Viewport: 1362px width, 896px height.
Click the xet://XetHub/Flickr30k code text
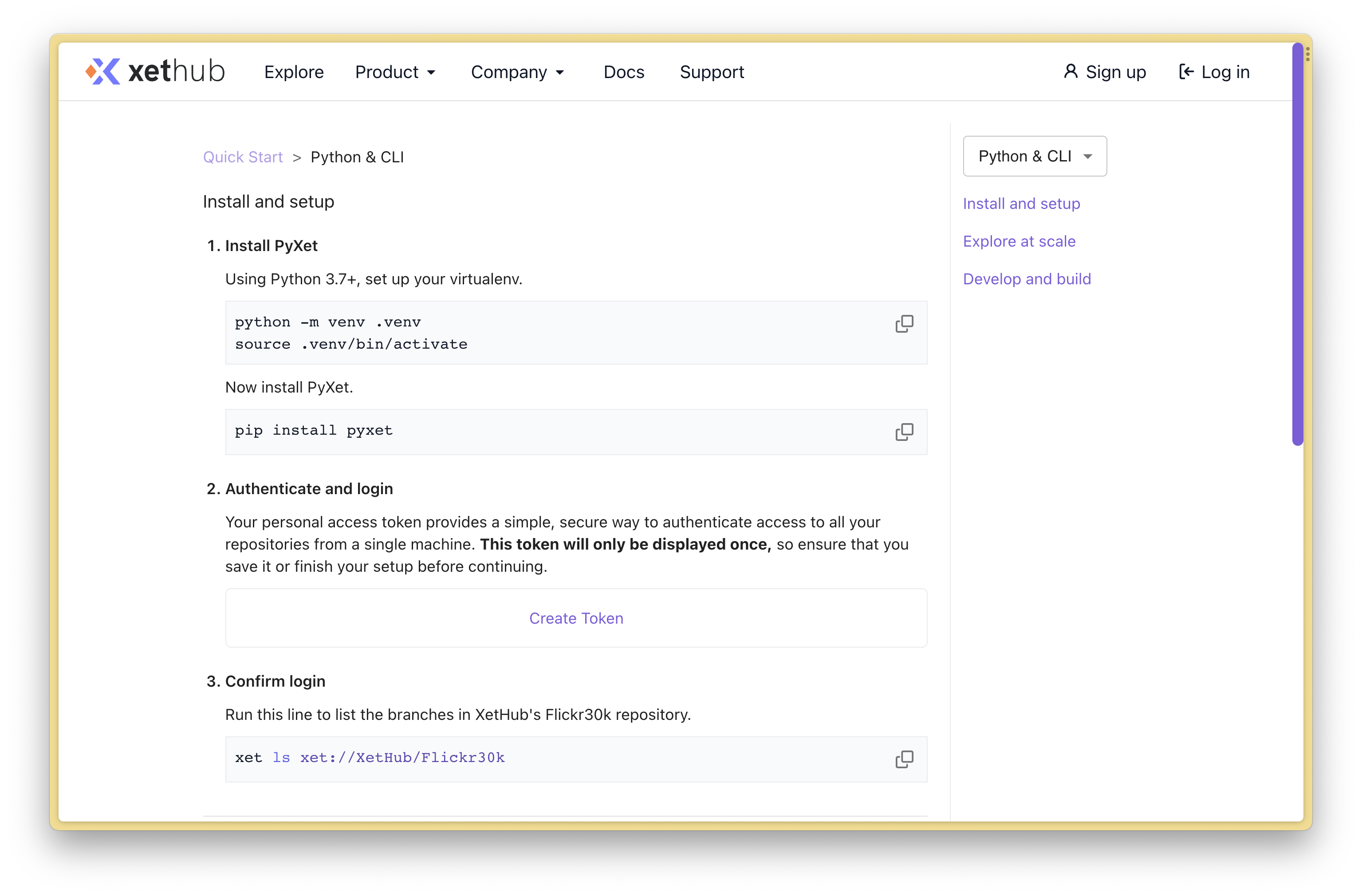402,758
